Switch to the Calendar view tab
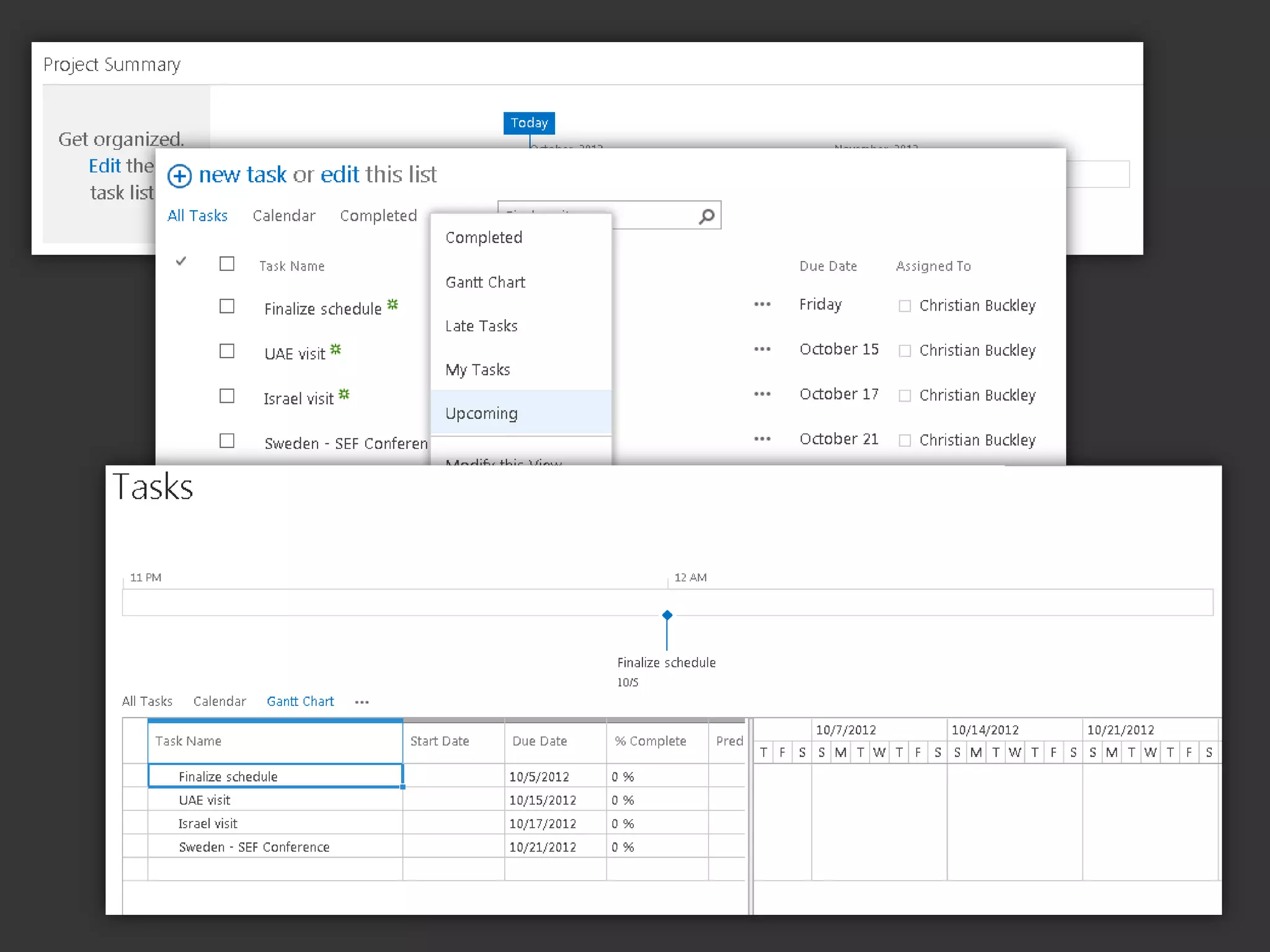Viewport: 1270px width, 952px height. 283,216
